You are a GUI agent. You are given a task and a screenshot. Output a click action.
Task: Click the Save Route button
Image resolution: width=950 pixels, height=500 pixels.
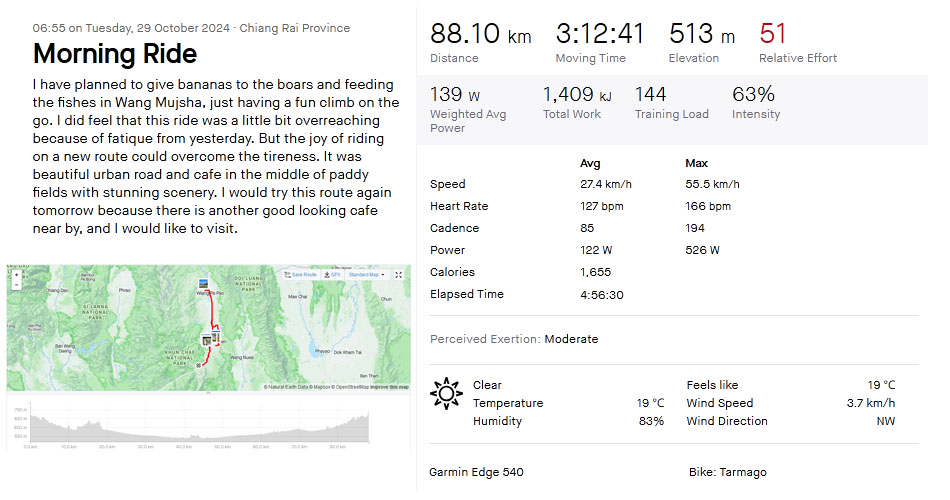coord(301,275)
